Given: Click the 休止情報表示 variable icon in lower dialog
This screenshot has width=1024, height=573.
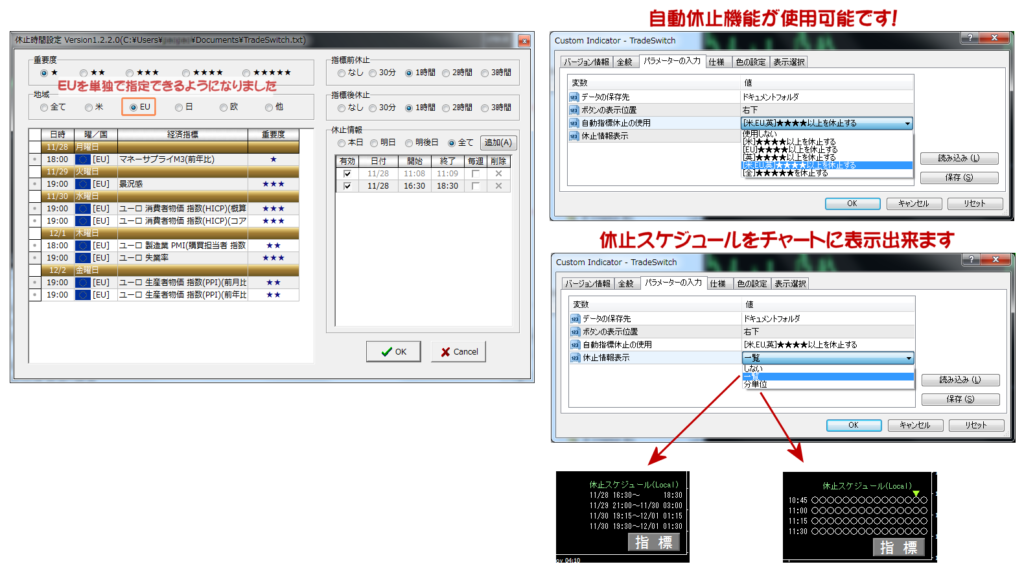Looking at the screenshot, I should [x=575, y=358].
